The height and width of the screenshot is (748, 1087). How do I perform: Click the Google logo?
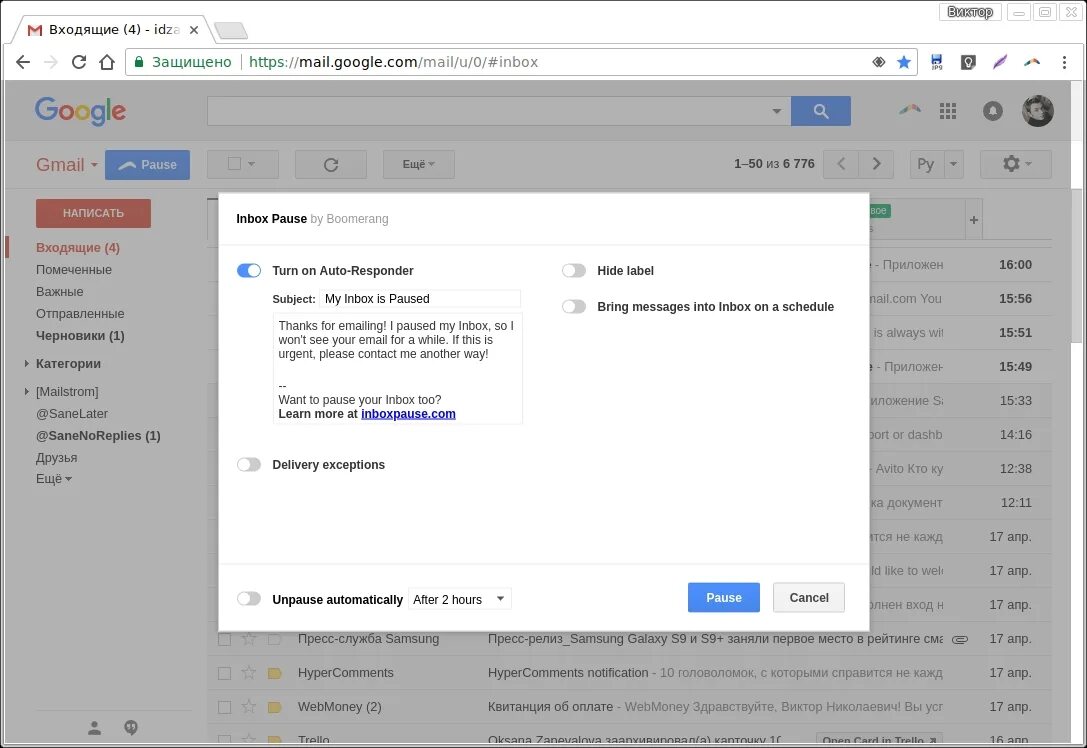80,111
